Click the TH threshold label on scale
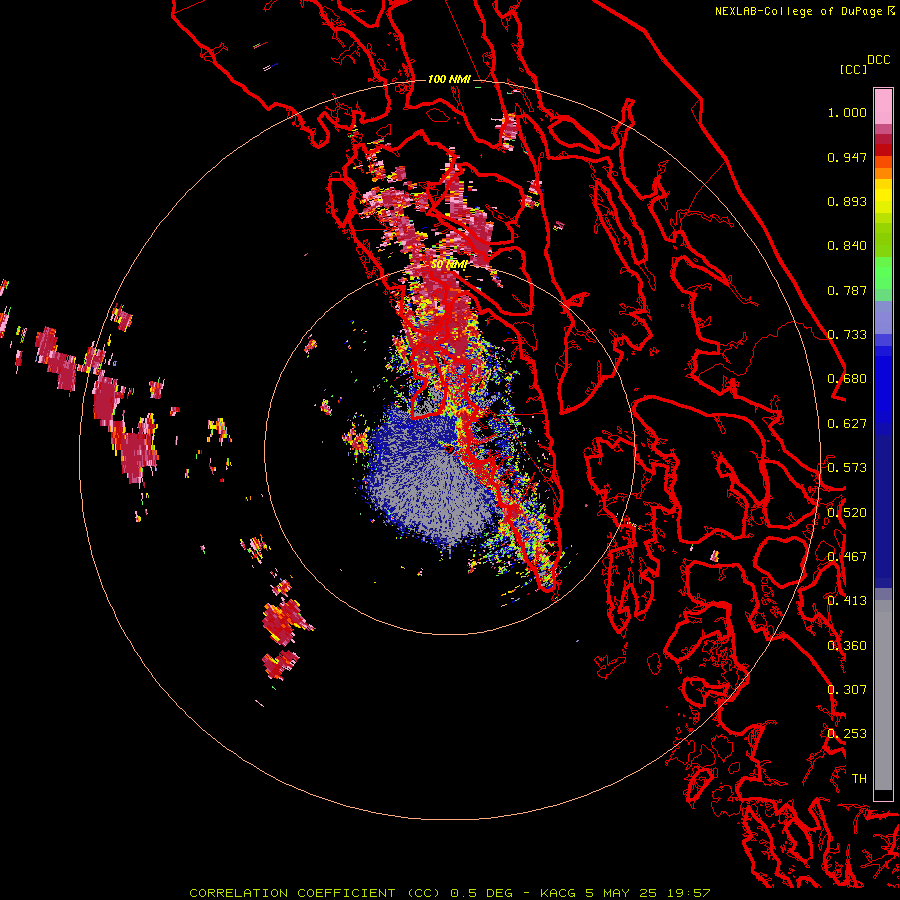This screenshot has width=900, height=900. pos(859,779)
